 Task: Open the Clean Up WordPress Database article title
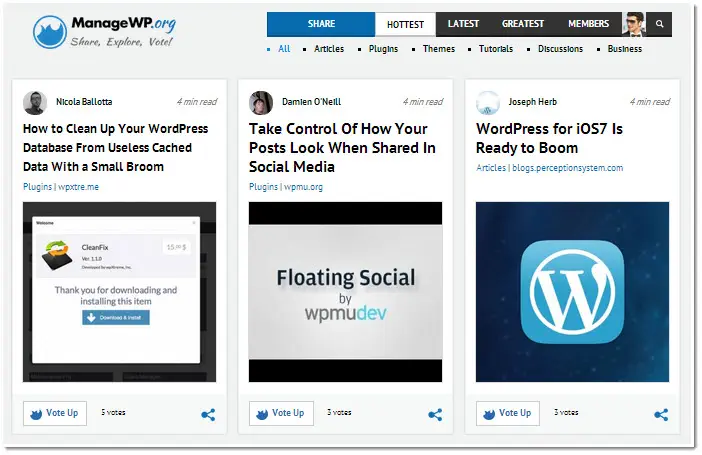(116, 148)
